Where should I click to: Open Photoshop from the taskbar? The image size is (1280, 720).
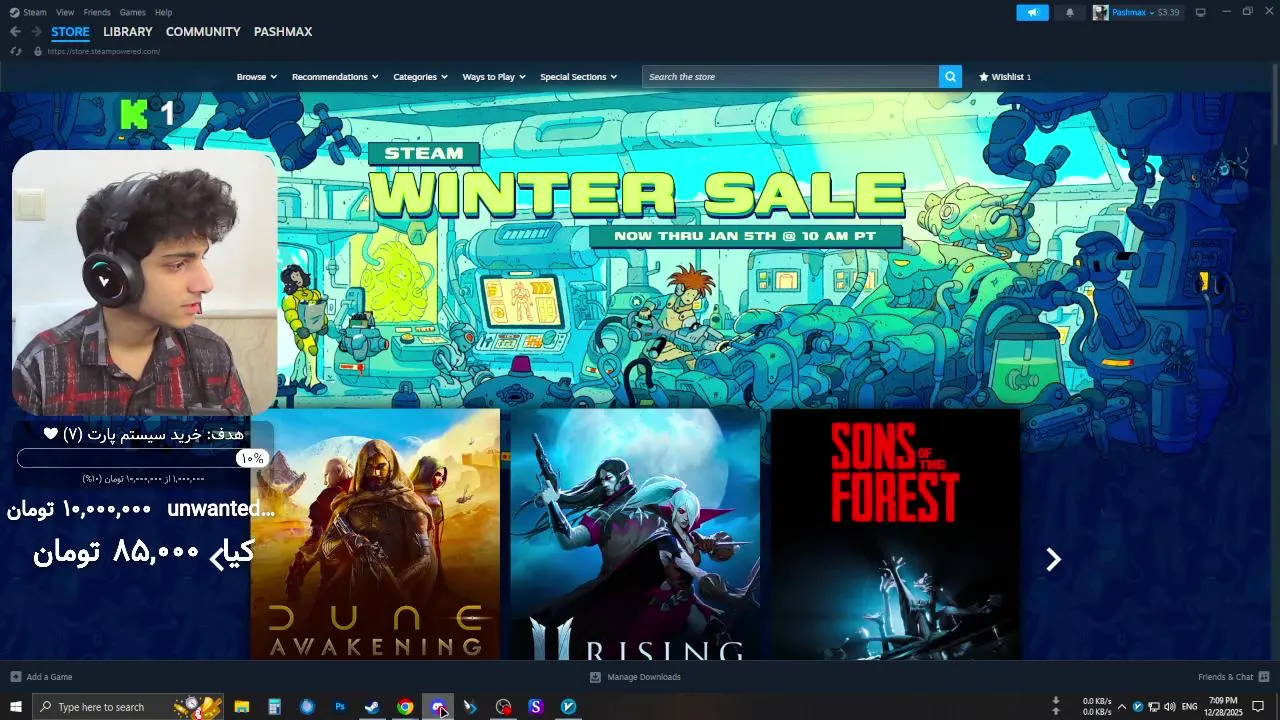[x=340, y=707]
